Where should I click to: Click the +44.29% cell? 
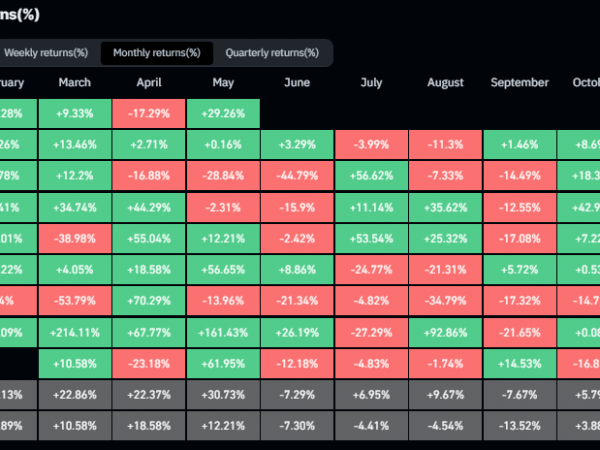(x=149, y=208)
